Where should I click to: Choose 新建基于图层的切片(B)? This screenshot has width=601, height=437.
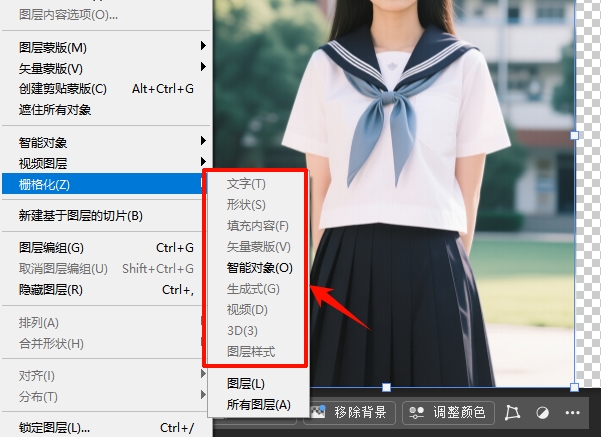(106, 216)
